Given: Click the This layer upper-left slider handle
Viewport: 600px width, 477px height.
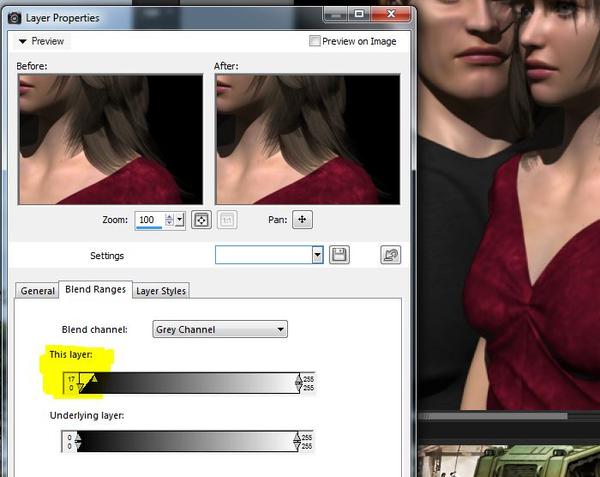Looking at the screenshot, I should (x=94, y=378).
